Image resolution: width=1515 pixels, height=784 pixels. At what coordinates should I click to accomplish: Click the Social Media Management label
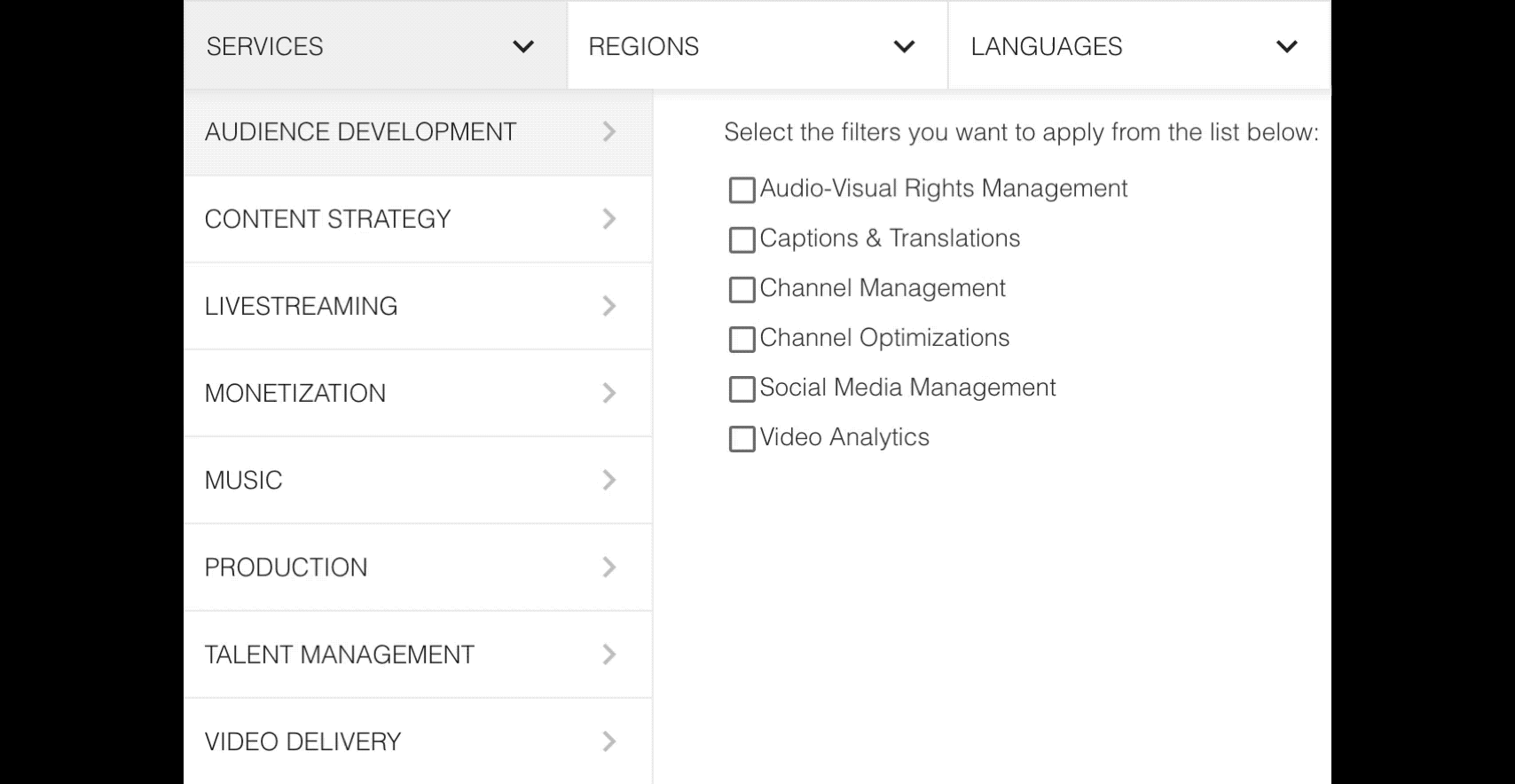click(907, 388)
